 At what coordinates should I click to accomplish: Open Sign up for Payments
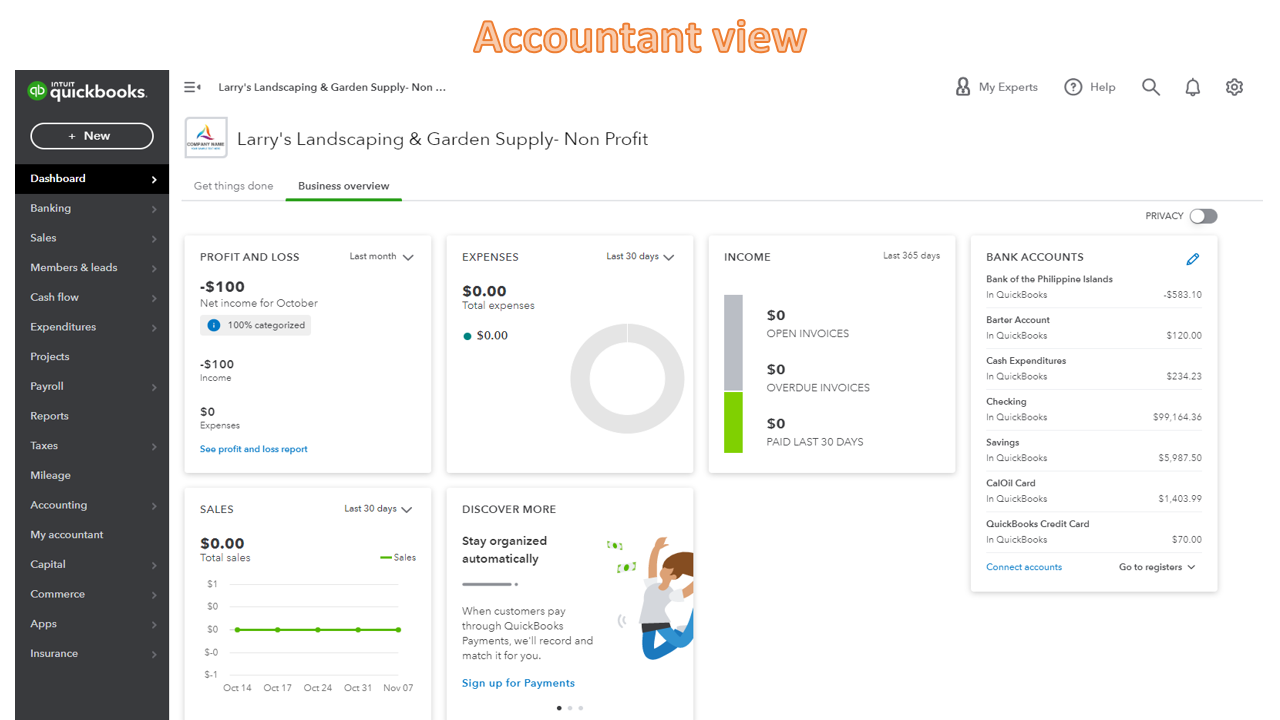(x=518, y=683)
